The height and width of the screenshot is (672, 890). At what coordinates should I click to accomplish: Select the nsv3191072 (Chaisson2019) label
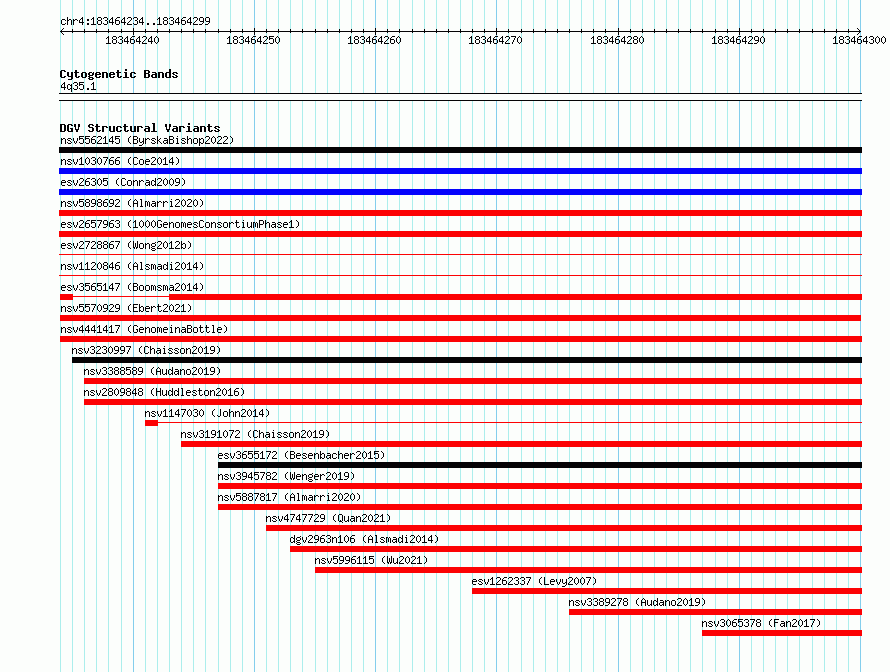point(255,434)
